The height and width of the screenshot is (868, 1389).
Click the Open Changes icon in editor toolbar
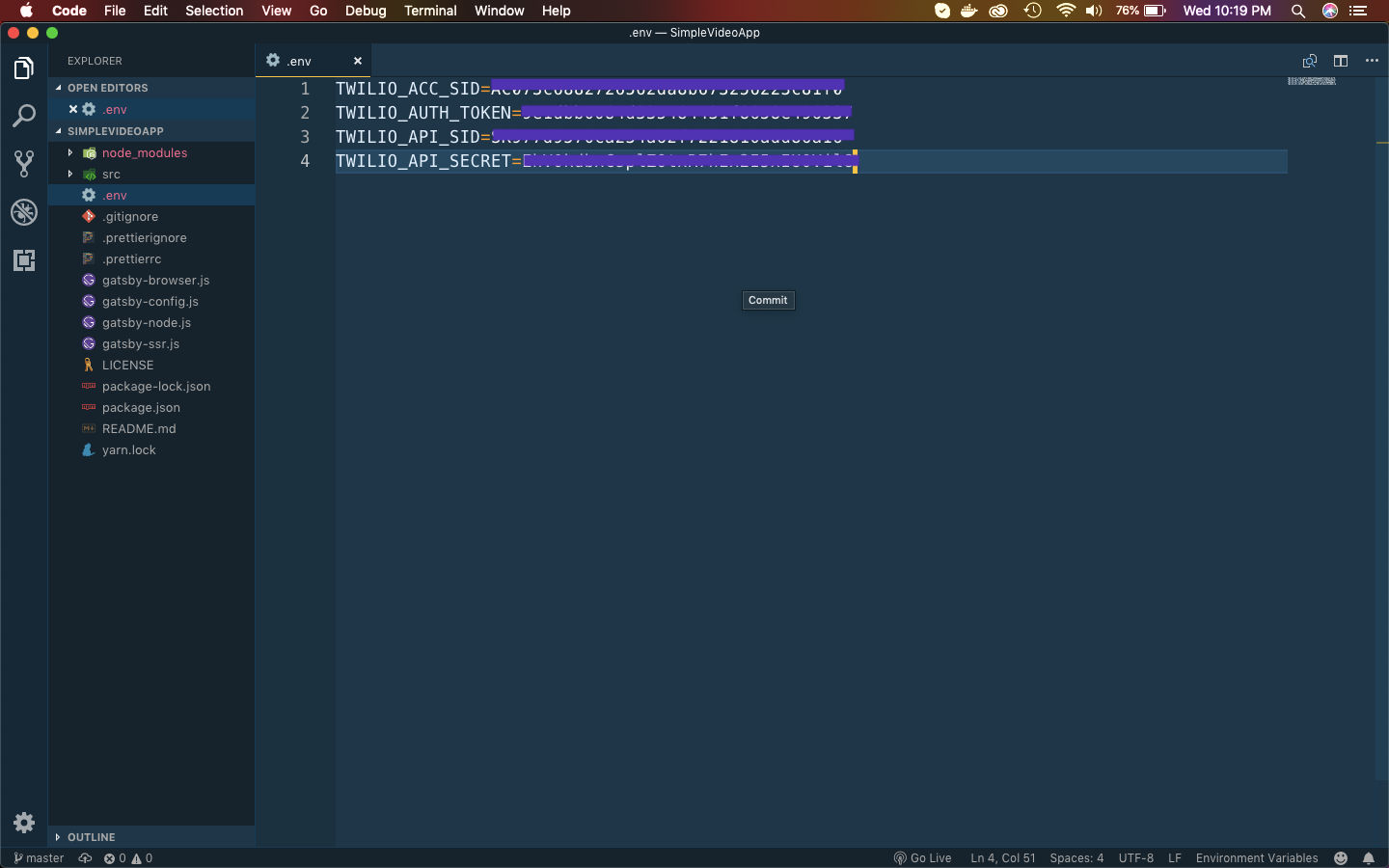point(1309,61)
